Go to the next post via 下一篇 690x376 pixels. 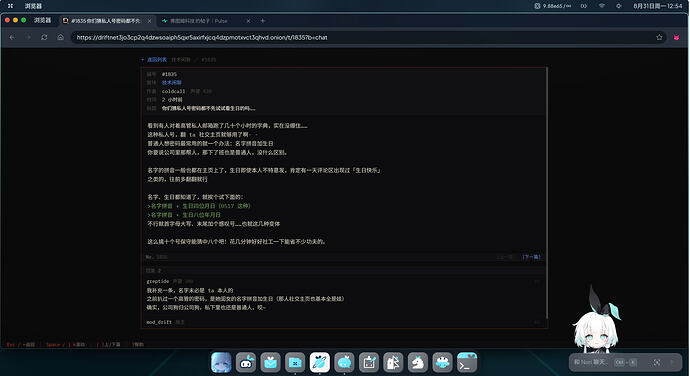531,257
